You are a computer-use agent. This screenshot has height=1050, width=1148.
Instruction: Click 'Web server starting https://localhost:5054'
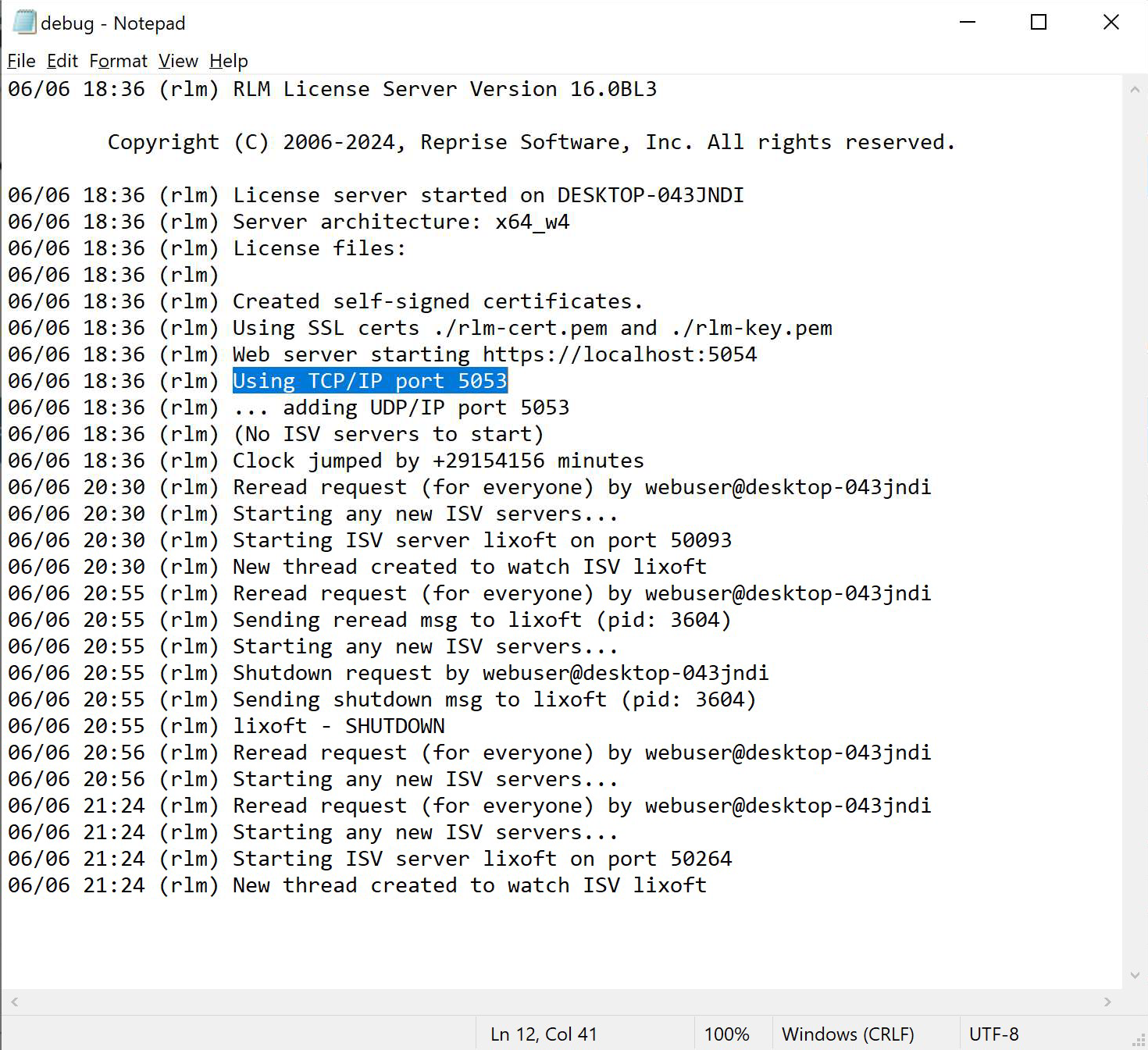495,354
